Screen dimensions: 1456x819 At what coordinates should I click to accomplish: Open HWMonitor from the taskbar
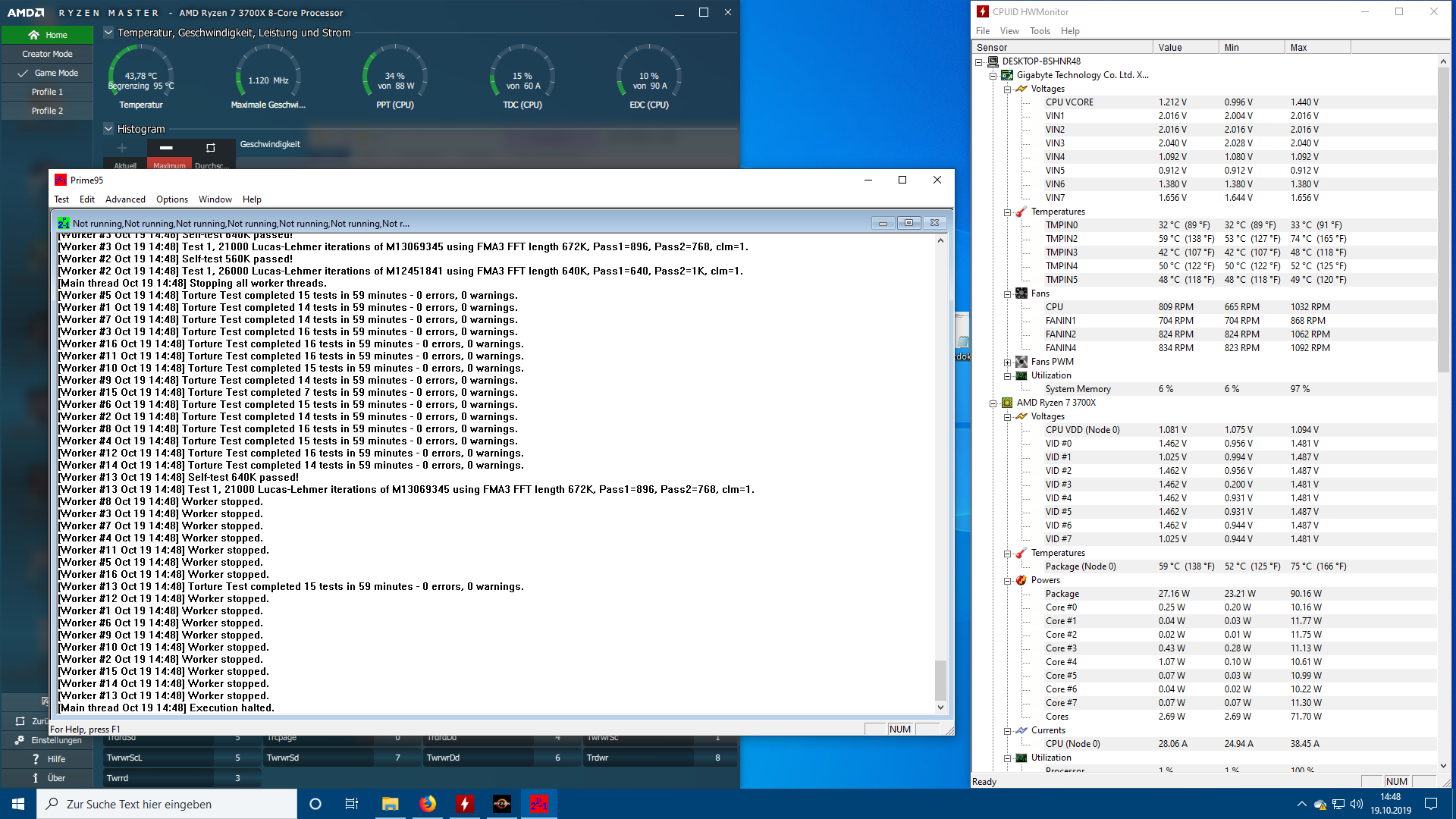pyautogui.click(x=465, y=804)
